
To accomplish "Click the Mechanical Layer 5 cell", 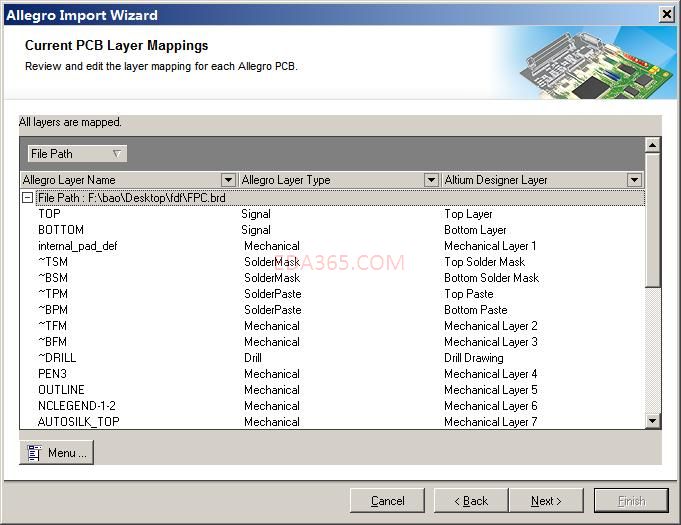I will [490, 390].
